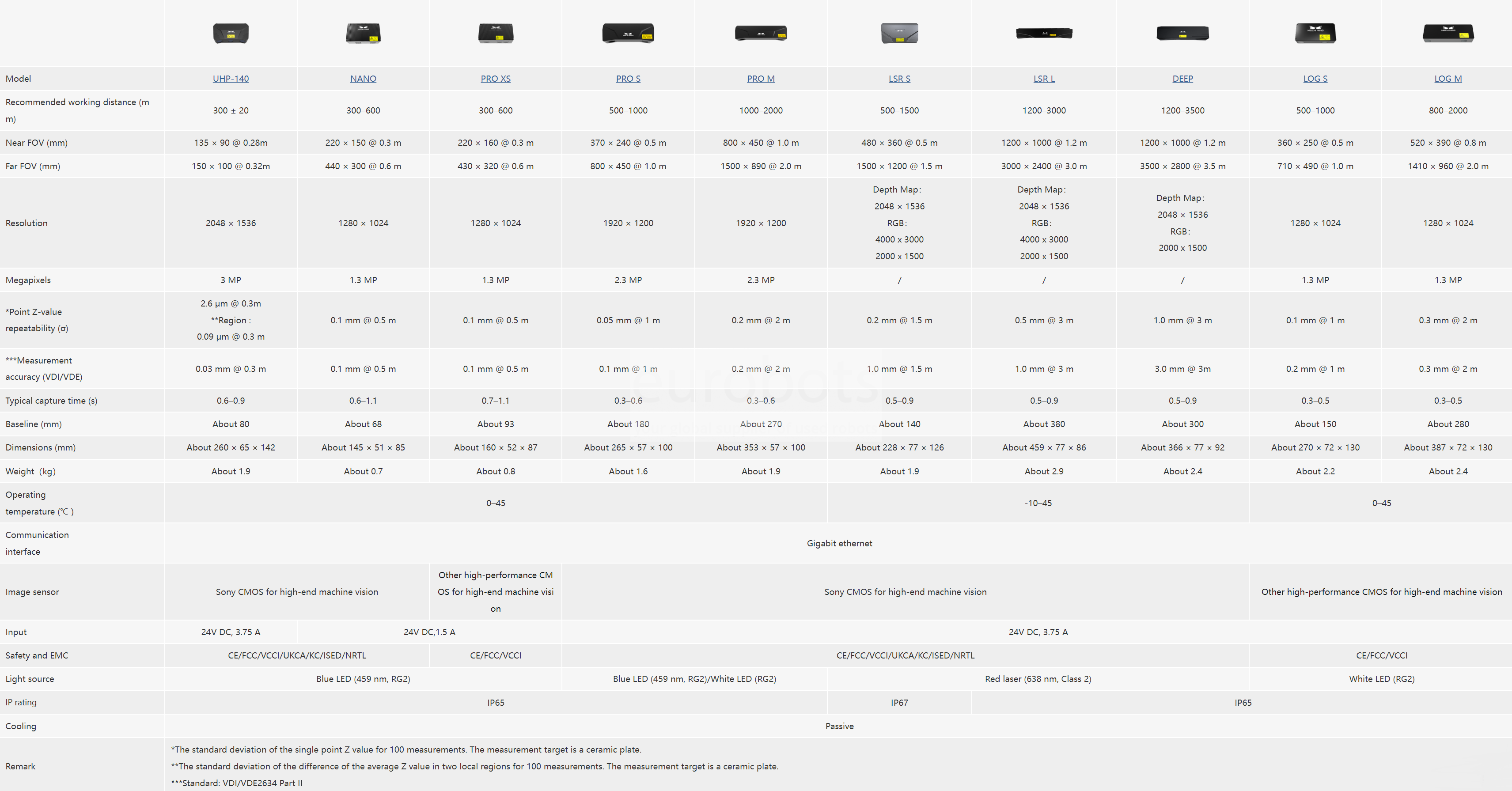The width and height of the screenshot is (1512, 791).
Task: Open the NANO model link
Action: [364, 79]
